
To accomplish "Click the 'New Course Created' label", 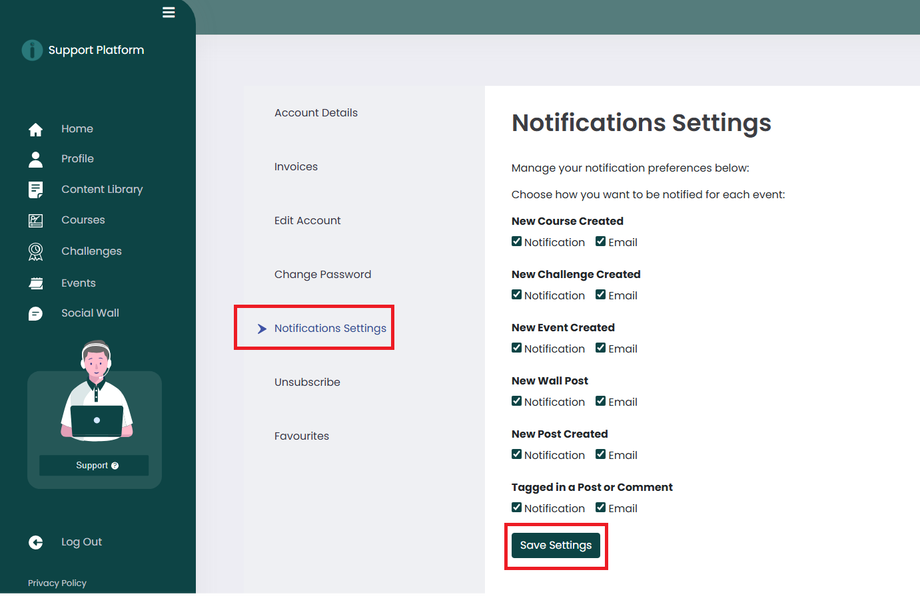I will click(567, 221).
